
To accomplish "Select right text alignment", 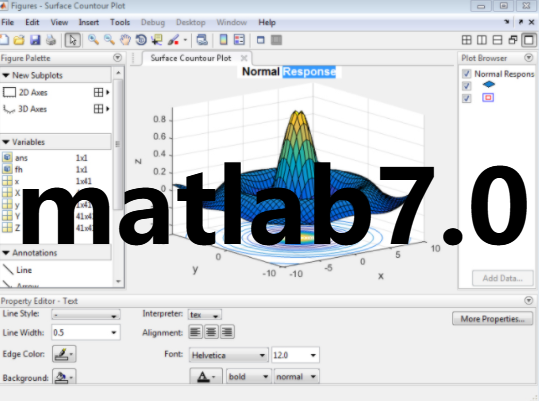I will click(x=228, y=332).
